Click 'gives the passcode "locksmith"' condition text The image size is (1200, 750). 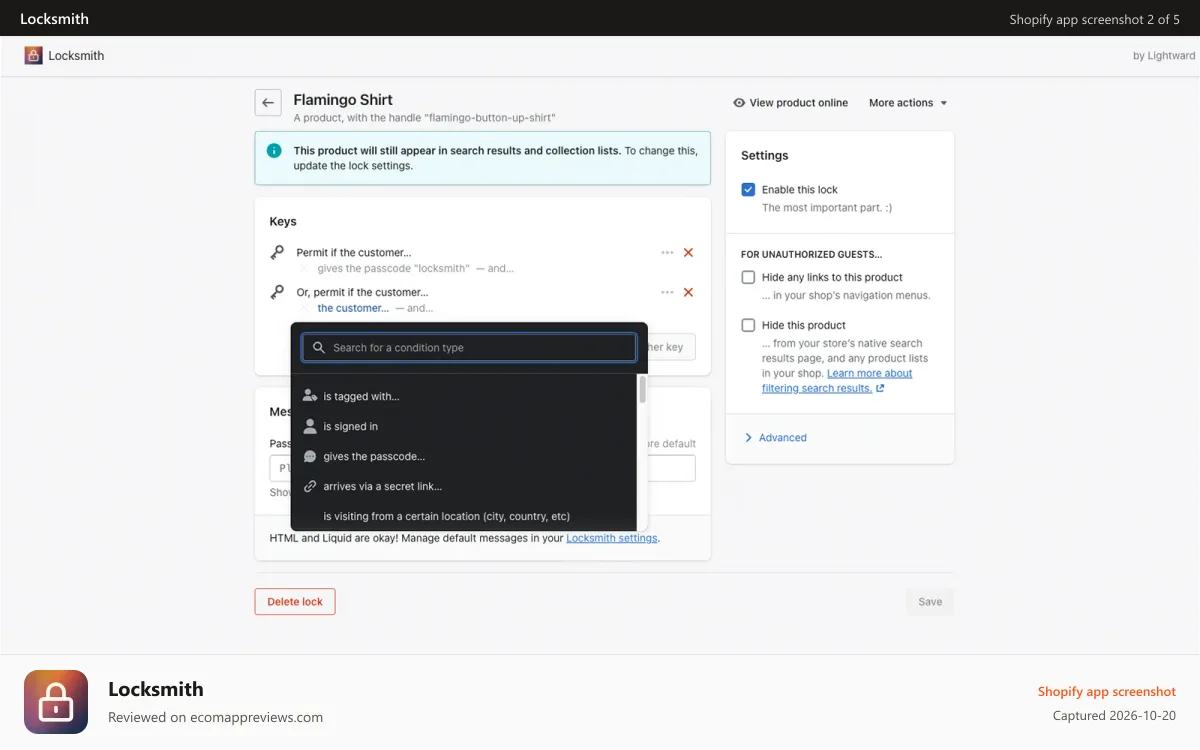(393, 269)
